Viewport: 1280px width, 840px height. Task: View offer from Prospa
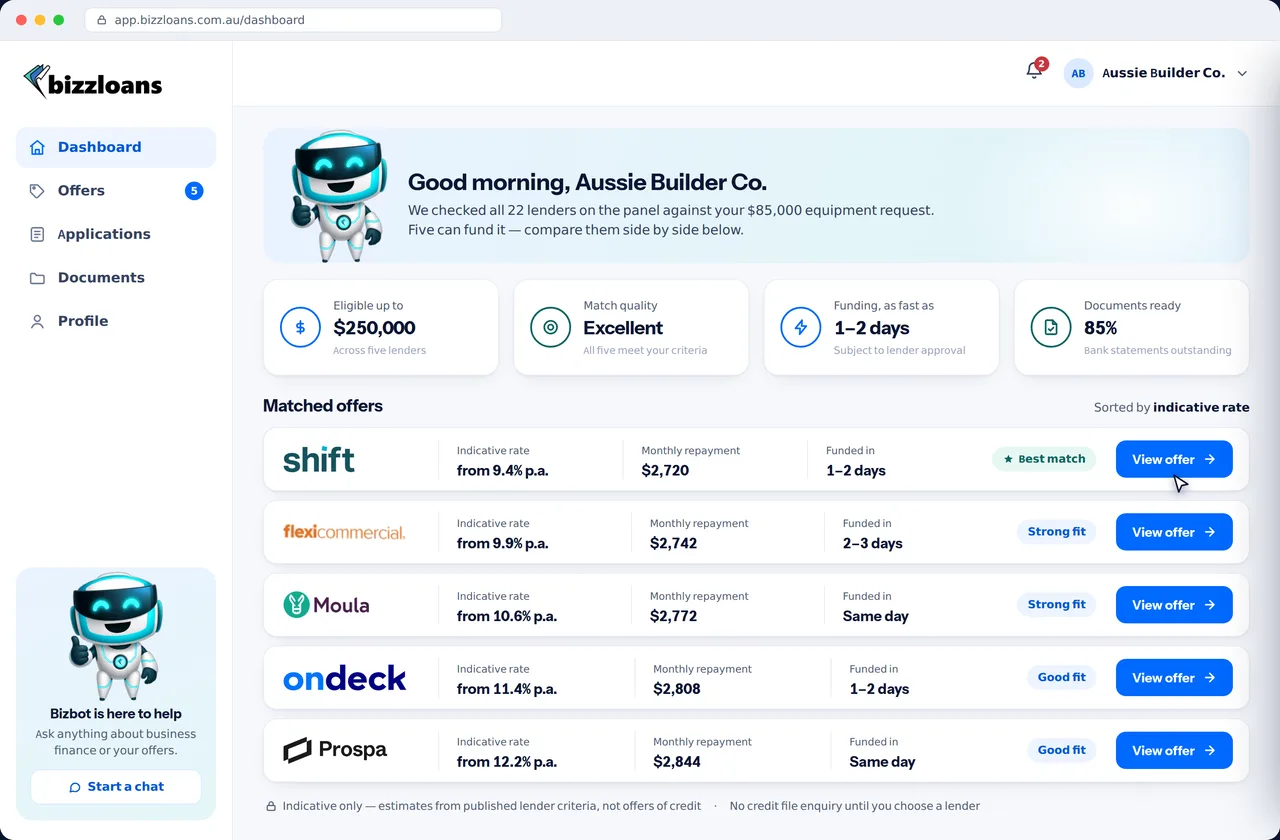pos(1174,750)
